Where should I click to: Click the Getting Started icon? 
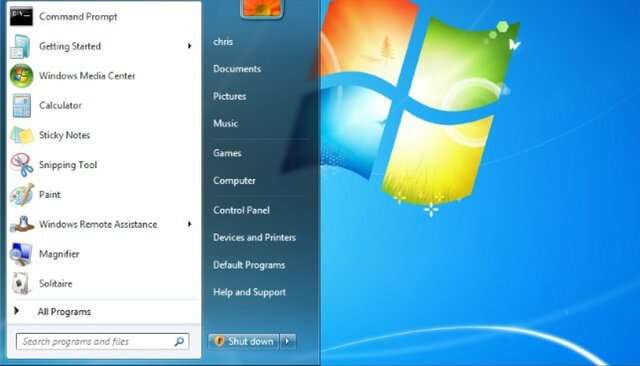[x=21, y=46]
